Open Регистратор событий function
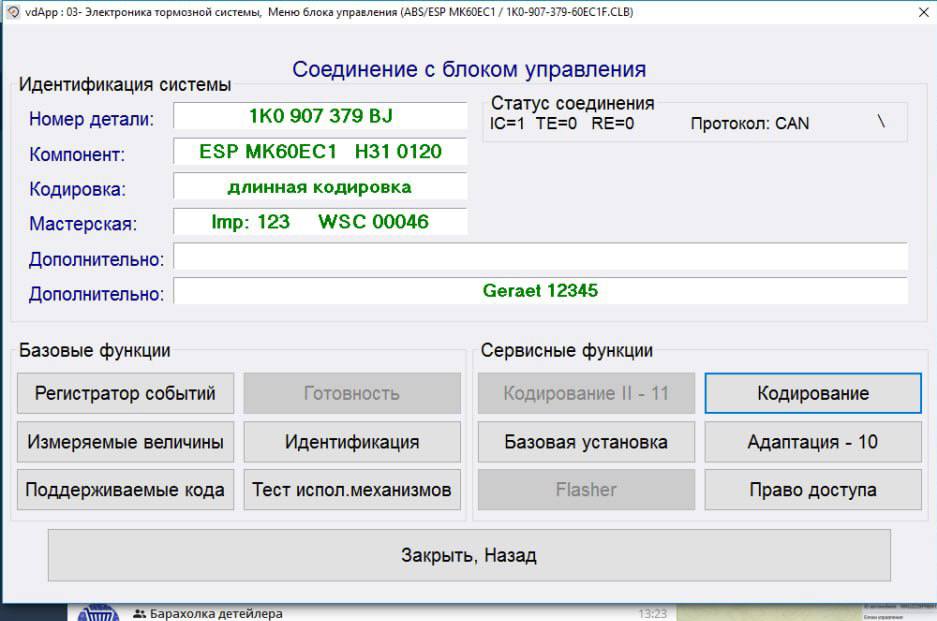 125,393
